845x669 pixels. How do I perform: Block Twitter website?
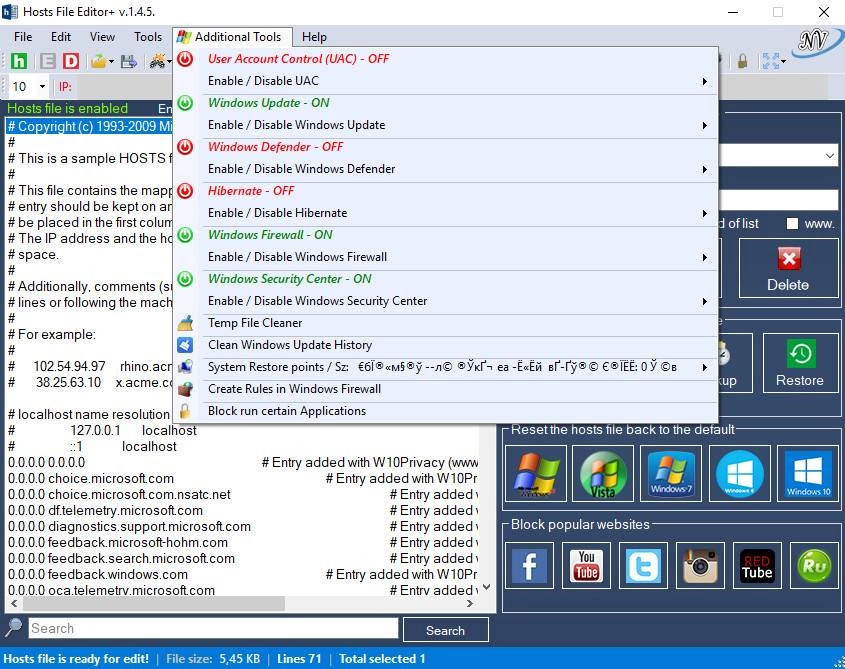(643, 565)
